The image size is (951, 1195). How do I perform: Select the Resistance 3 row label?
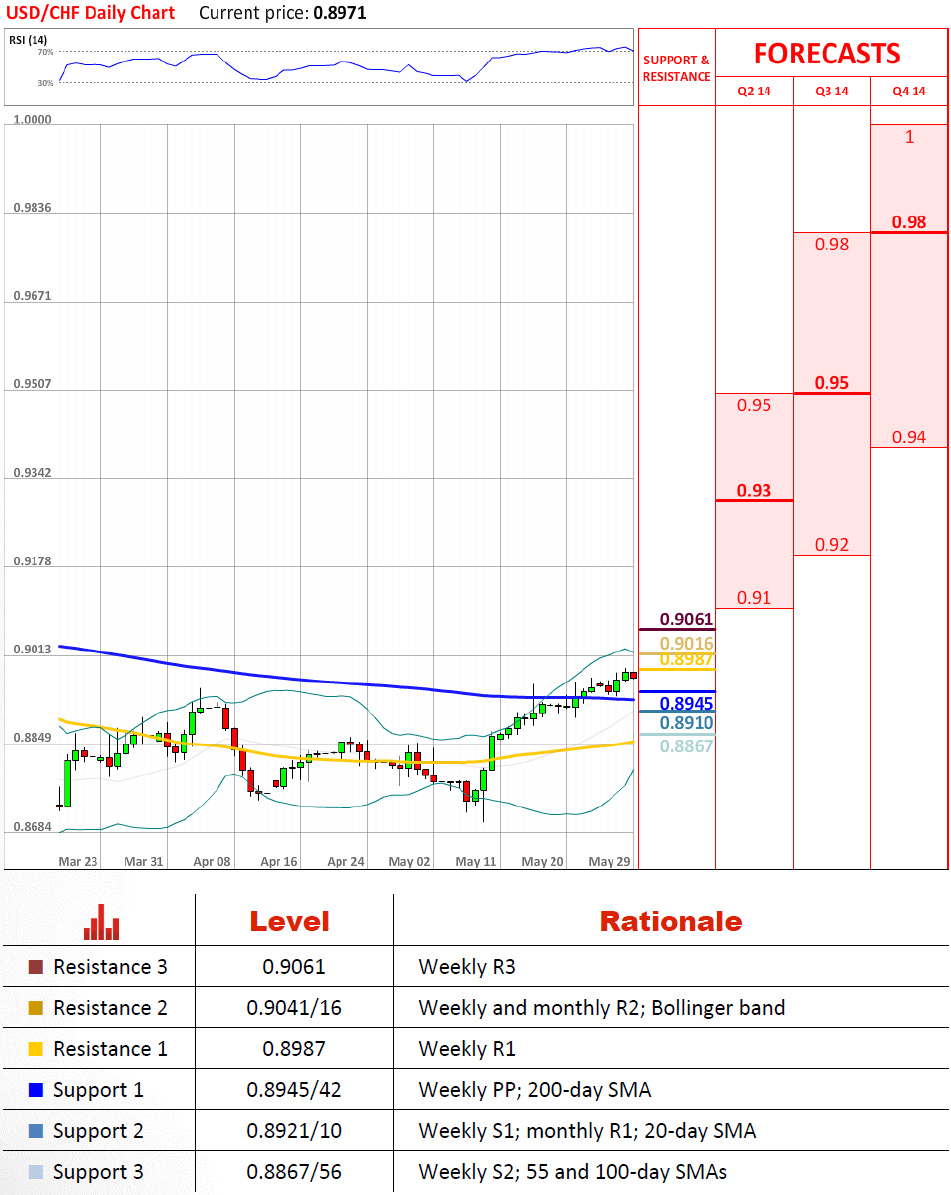pyautogui.click(x=110, y=967)
